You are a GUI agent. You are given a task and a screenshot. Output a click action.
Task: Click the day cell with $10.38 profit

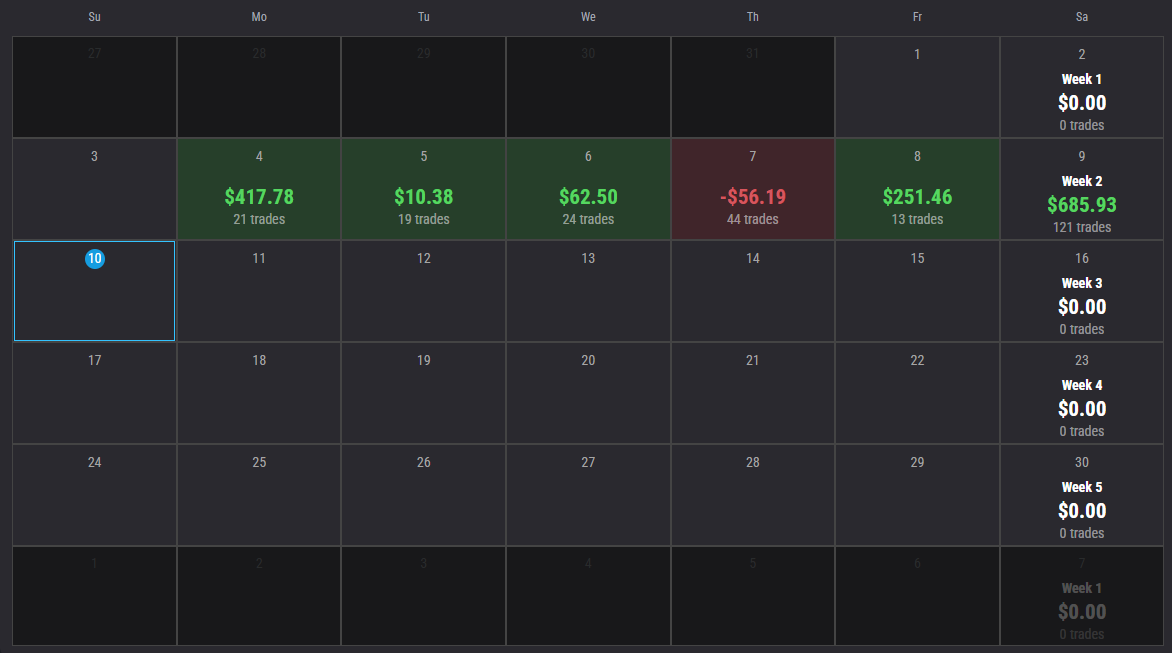423,188
